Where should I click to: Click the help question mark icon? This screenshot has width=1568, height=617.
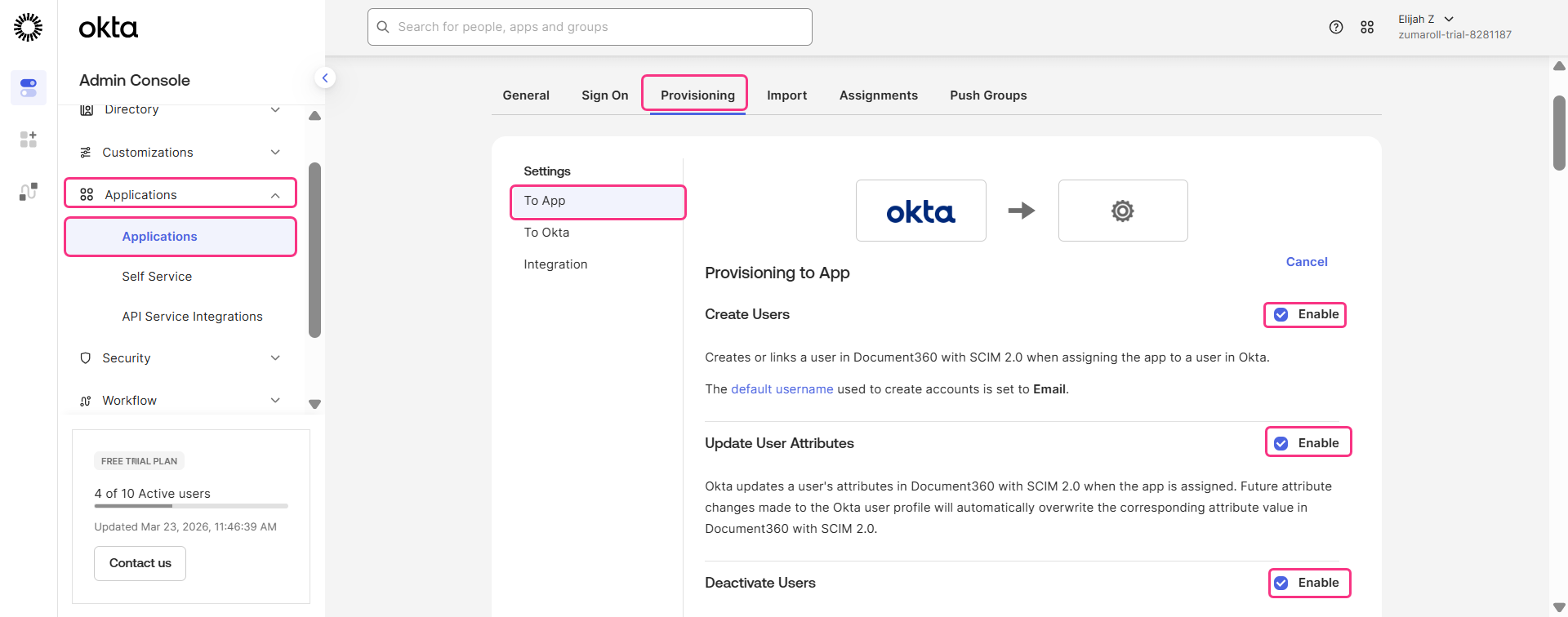coord(1336,27)
